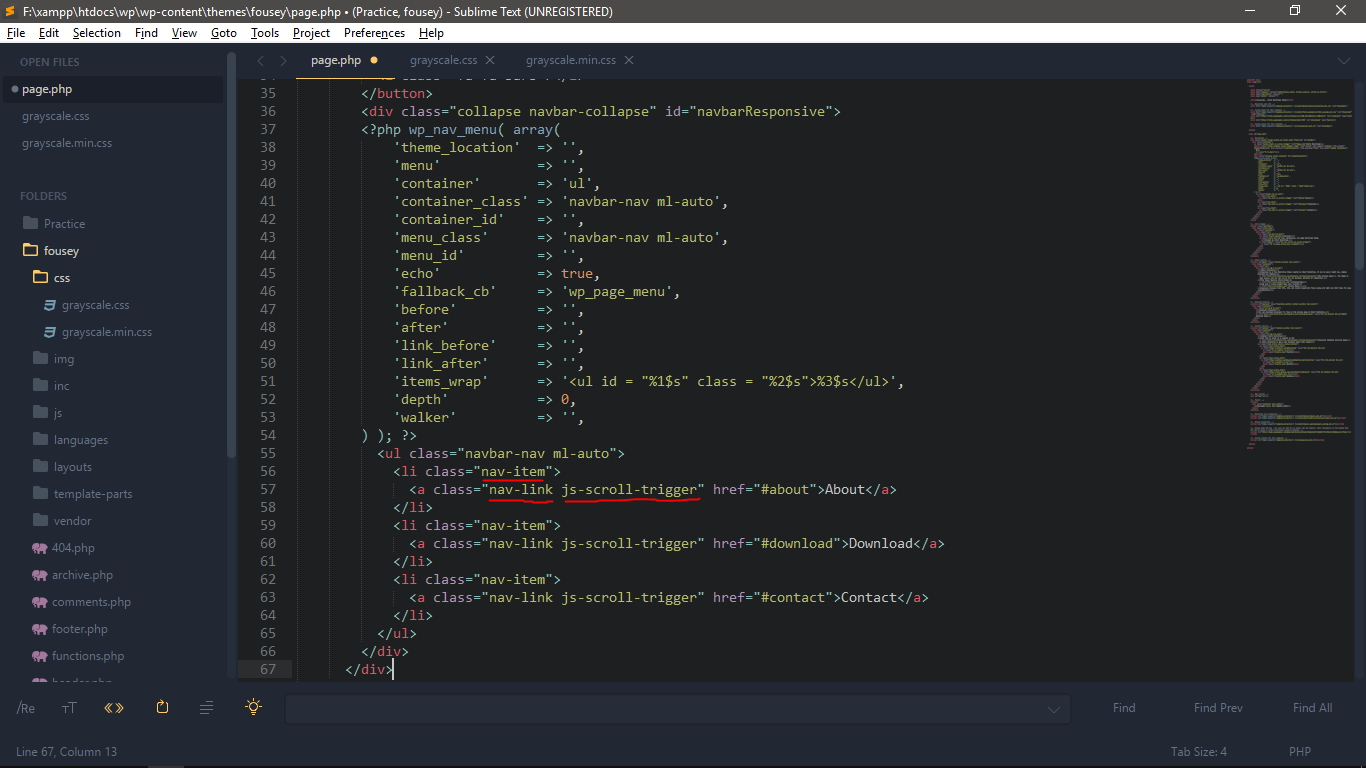Open the File menu
This screenshot has height=768, width=1366.
16,33
